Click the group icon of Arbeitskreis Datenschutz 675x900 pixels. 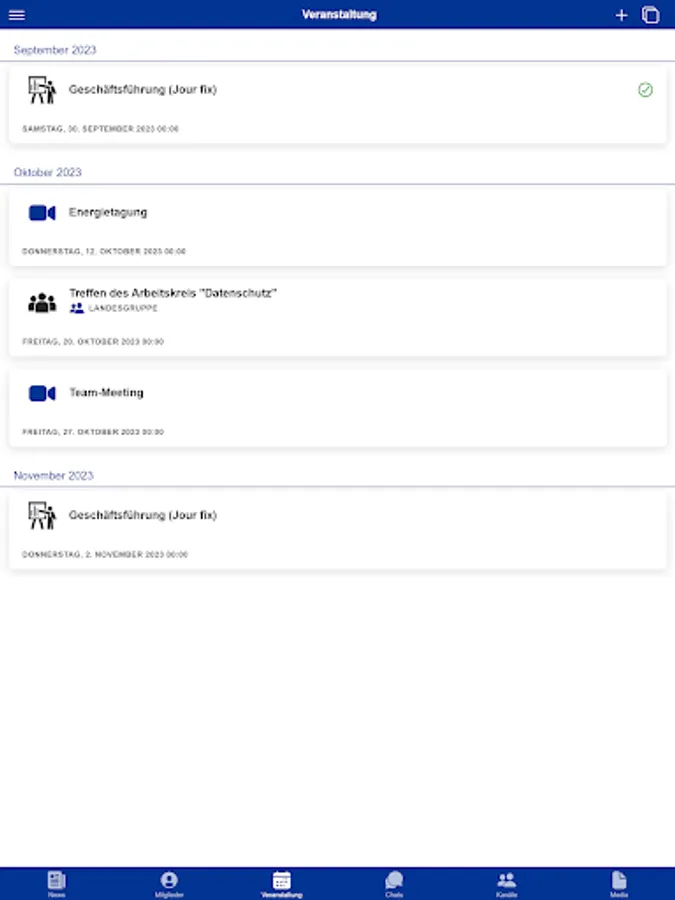42,302
